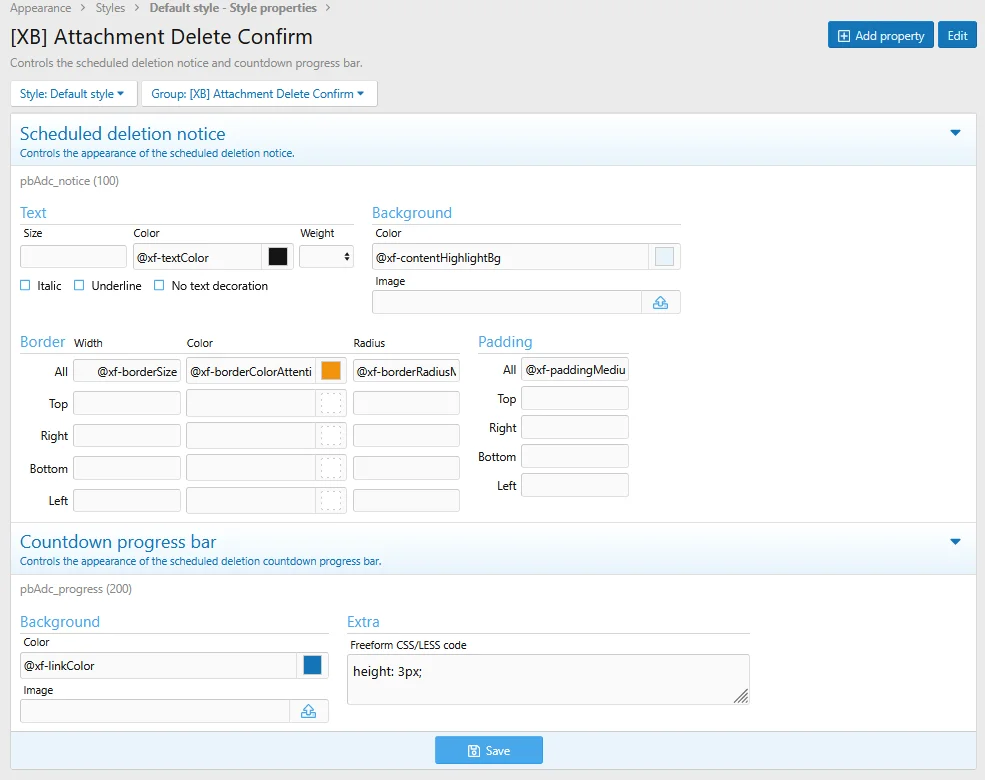
Task: Click the Padding Bottom input field
Action: point(575,456)
